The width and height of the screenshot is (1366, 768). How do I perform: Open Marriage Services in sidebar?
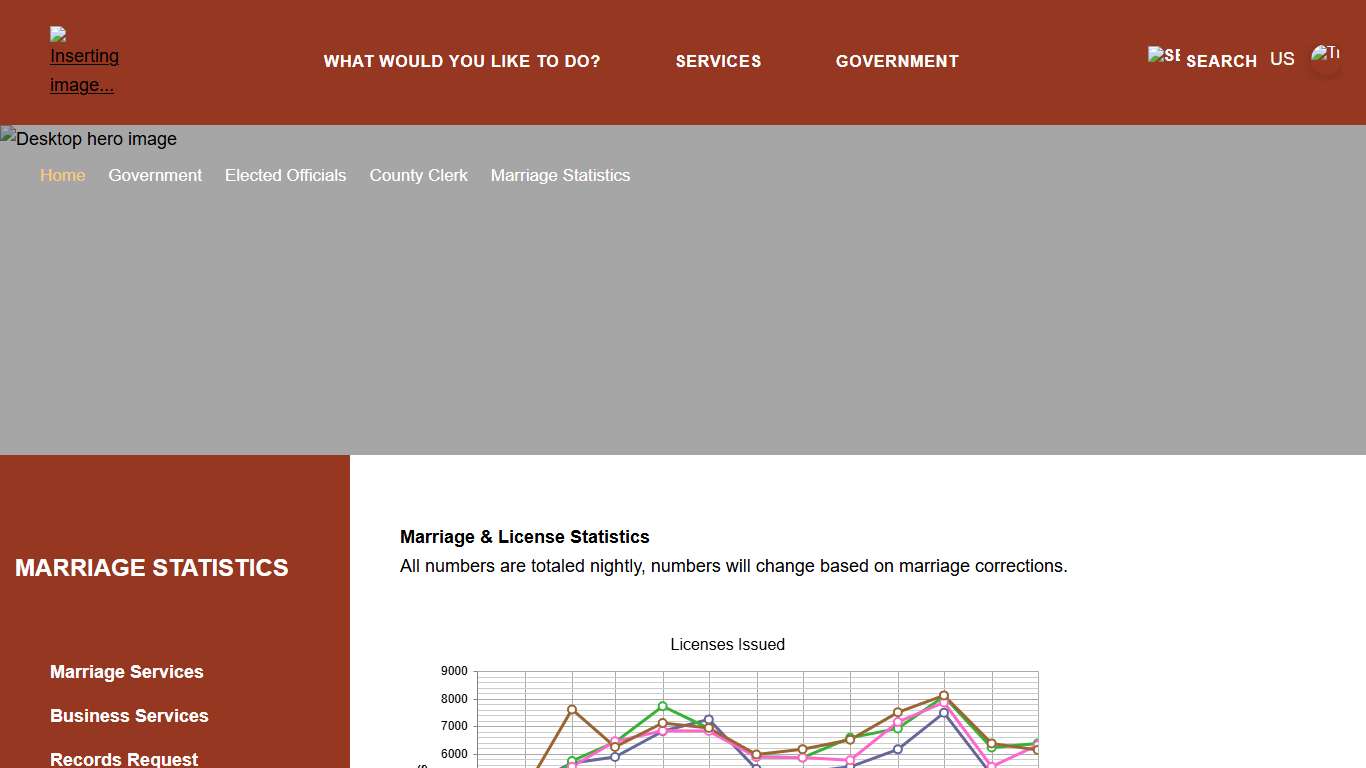pos(126,672)
